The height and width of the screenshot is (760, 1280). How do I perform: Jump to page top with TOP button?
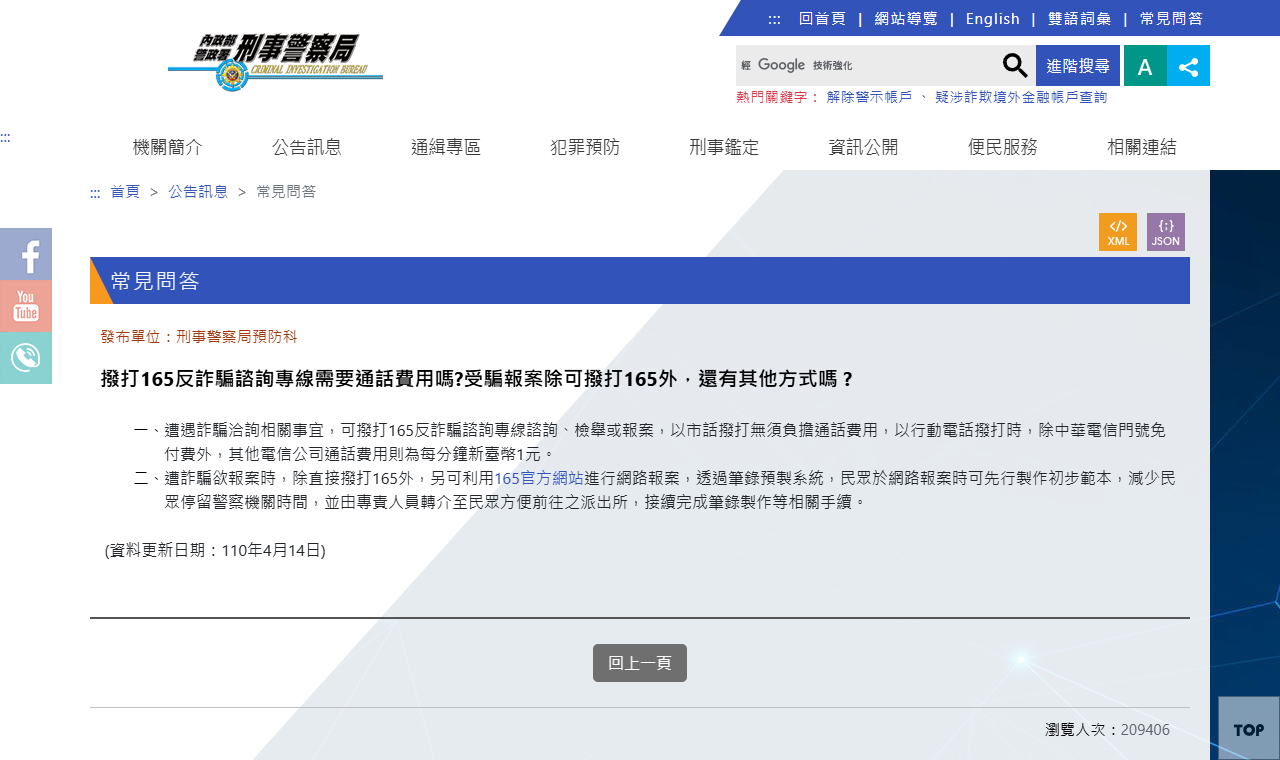[1249, 728]
